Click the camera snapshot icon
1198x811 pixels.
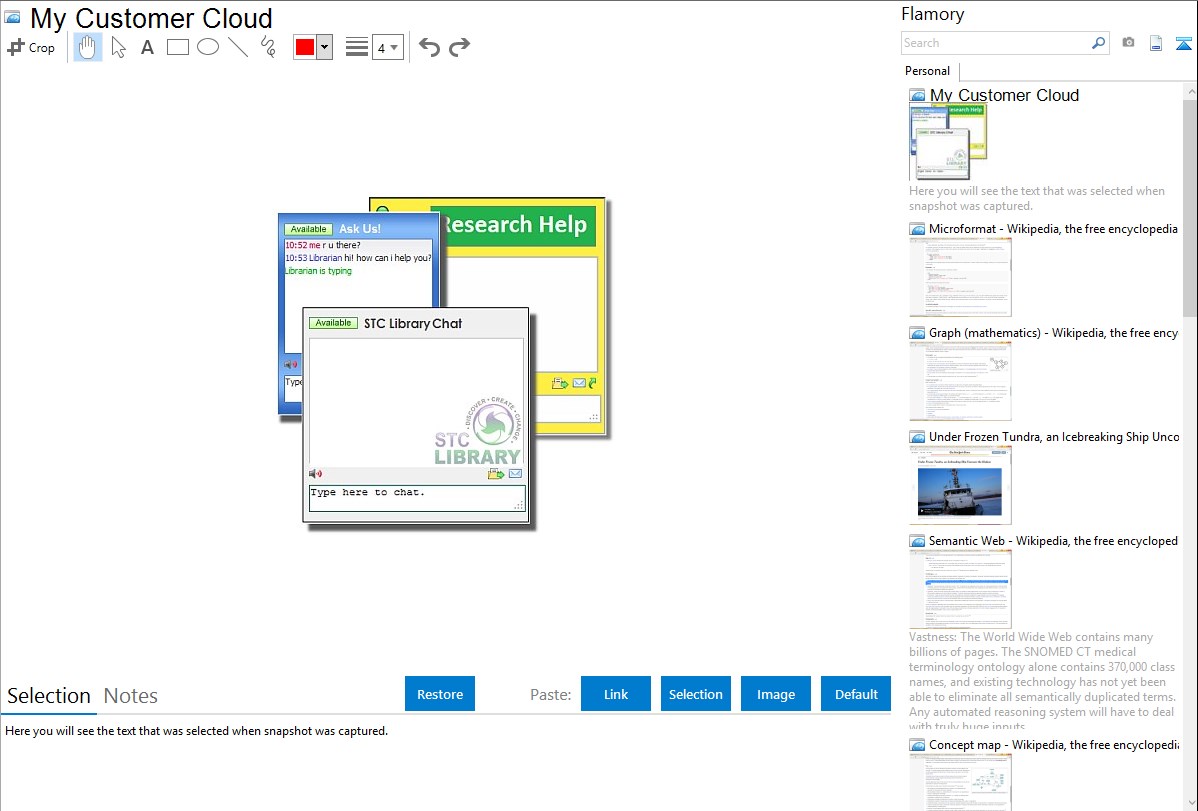[1128, 43]
